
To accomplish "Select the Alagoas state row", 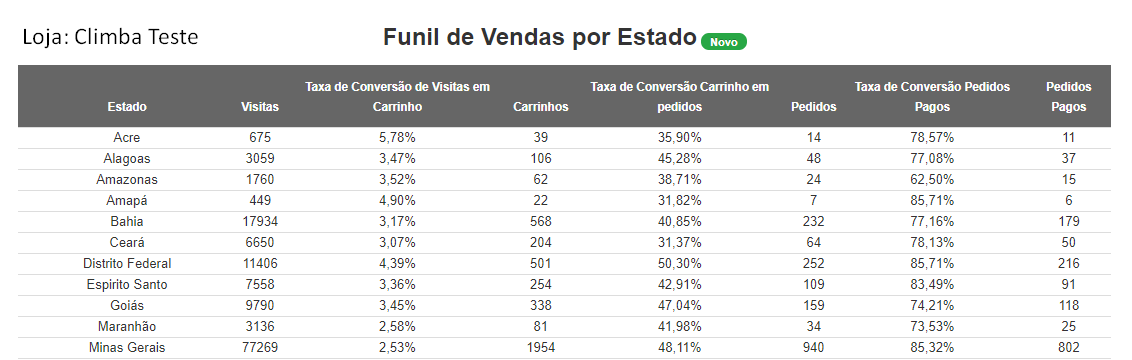I will tap(565, 159).
